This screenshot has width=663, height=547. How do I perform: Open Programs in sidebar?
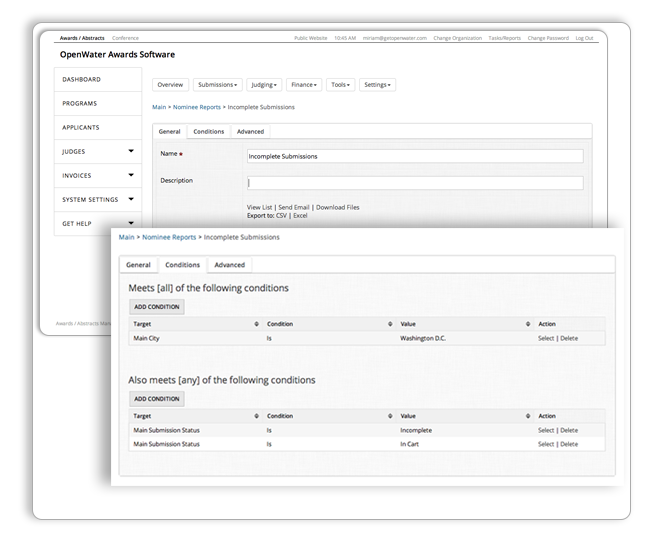(98, 104)
